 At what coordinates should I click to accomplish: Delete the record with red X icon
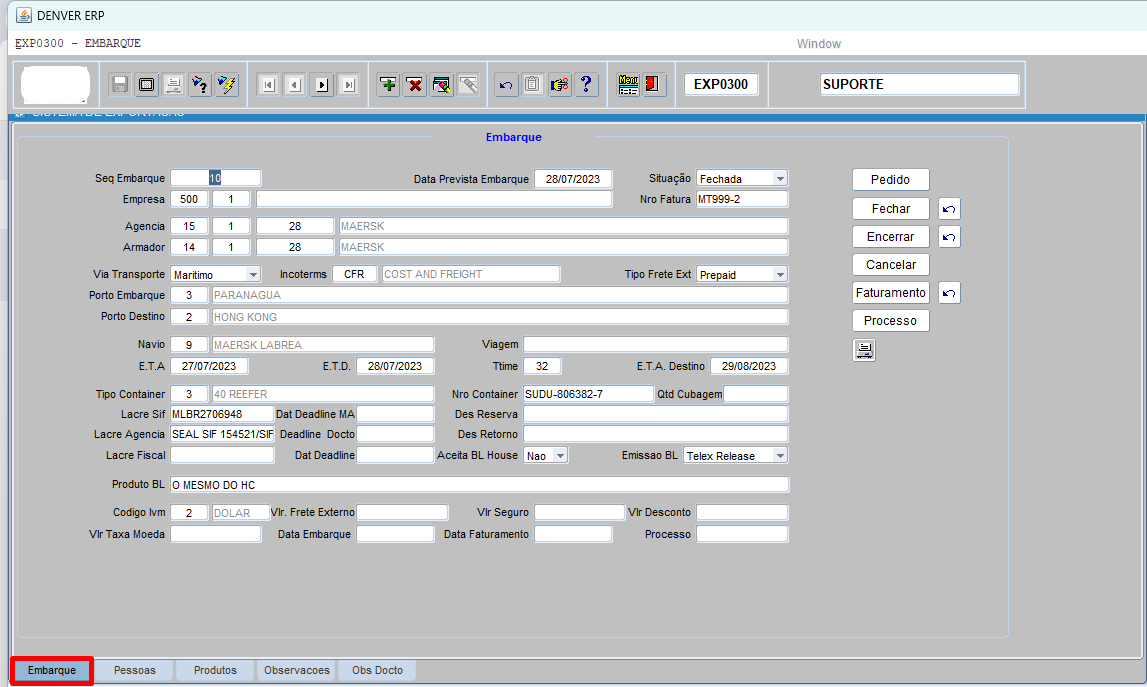415,85
